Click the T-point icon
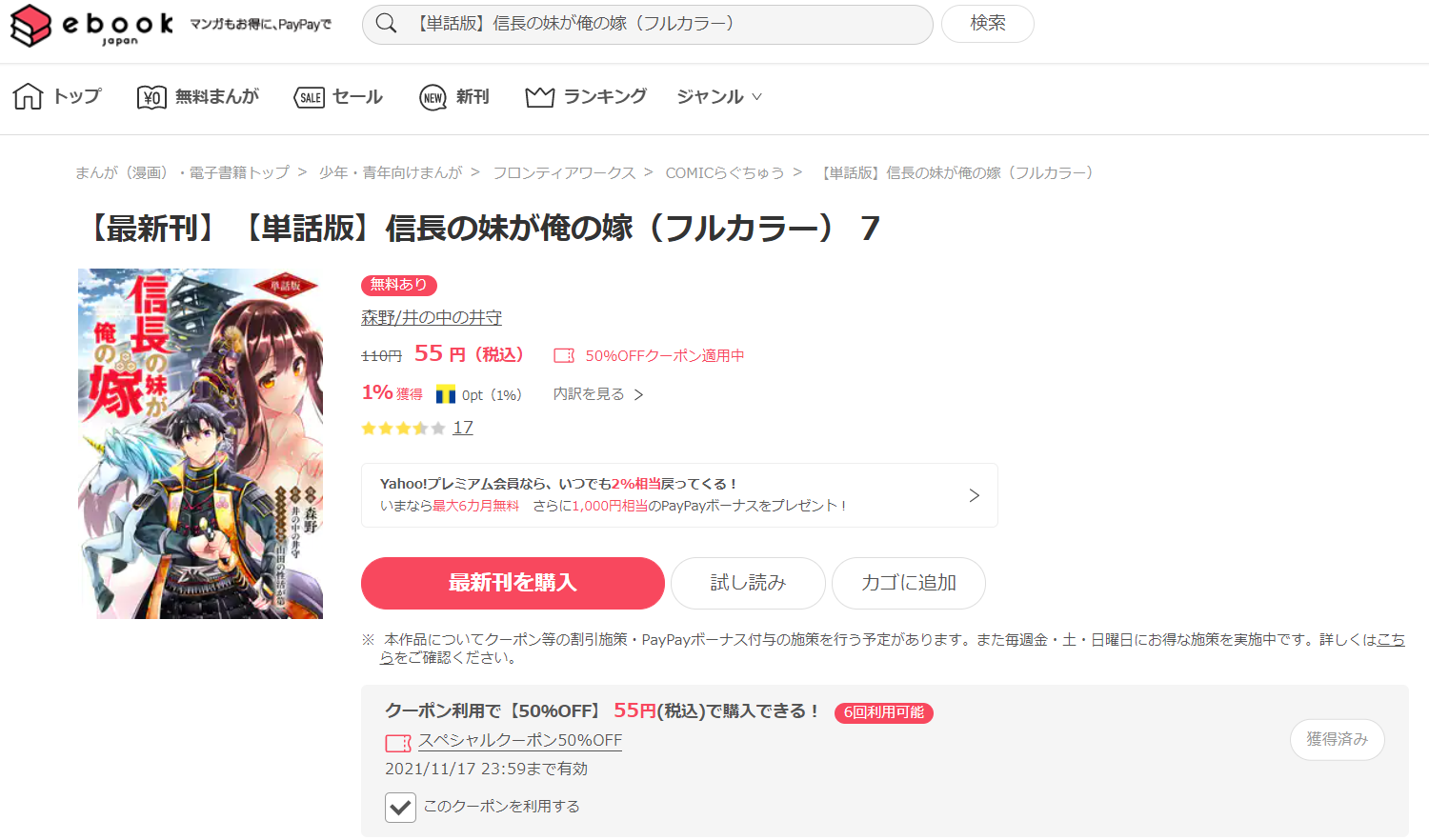The height and width of the screenshot is (840, 1429). [x=446, y=394]
